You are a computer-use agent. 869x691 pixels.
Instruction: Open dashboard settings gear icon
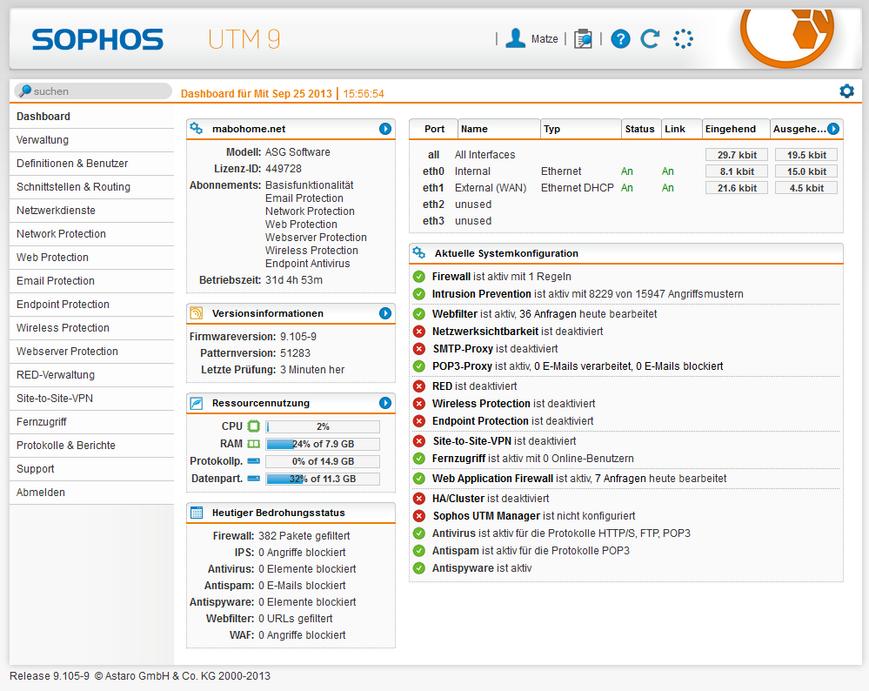pos(847,91)
